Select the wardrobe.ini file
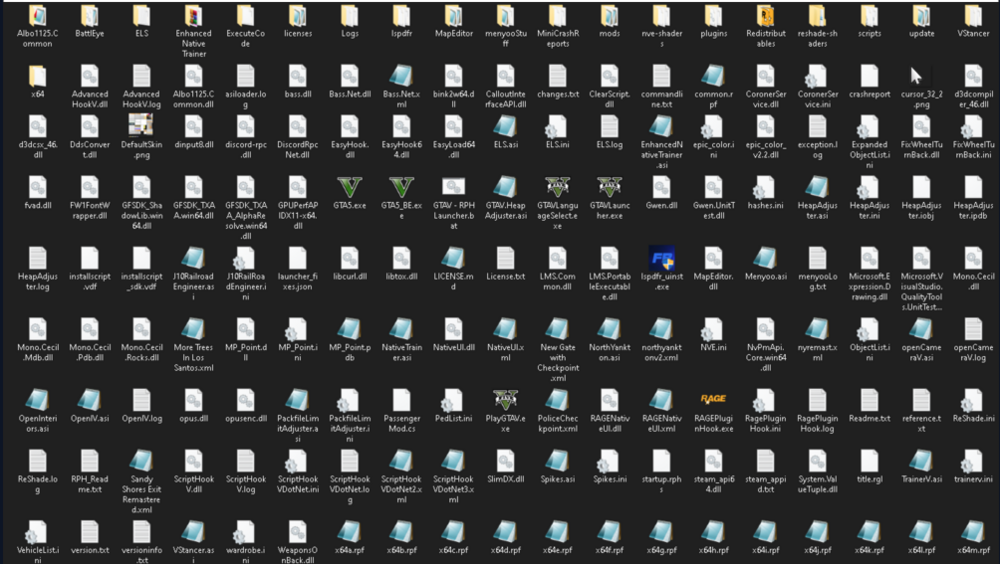The width and height of the screenshot is (1000, 564). (x=246, y=532)
